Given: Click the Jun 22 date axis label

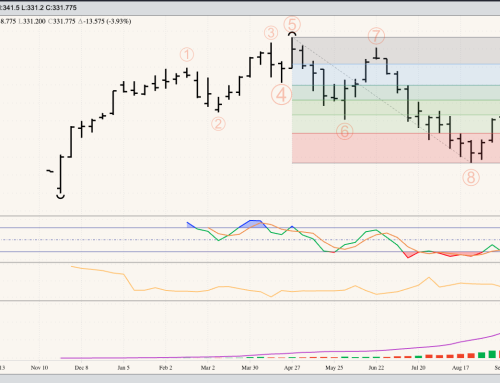Looking at the screenshot, I should (x=376, y=368).
